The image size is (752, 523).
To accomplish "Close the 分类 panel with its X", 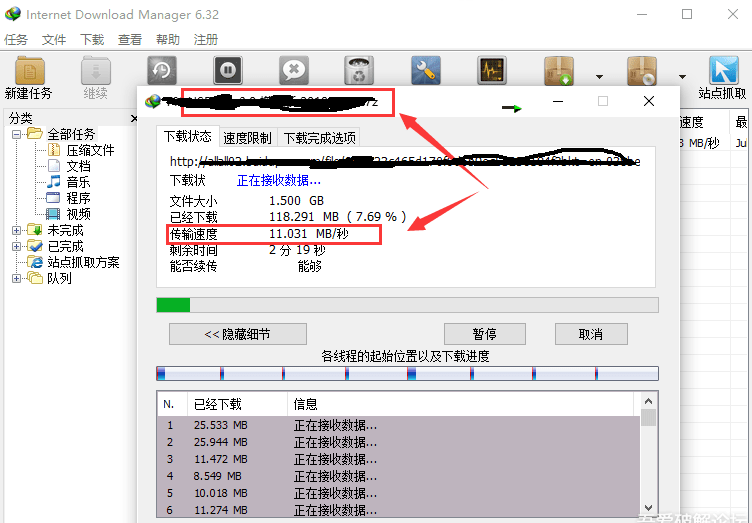I will [134, 118].
